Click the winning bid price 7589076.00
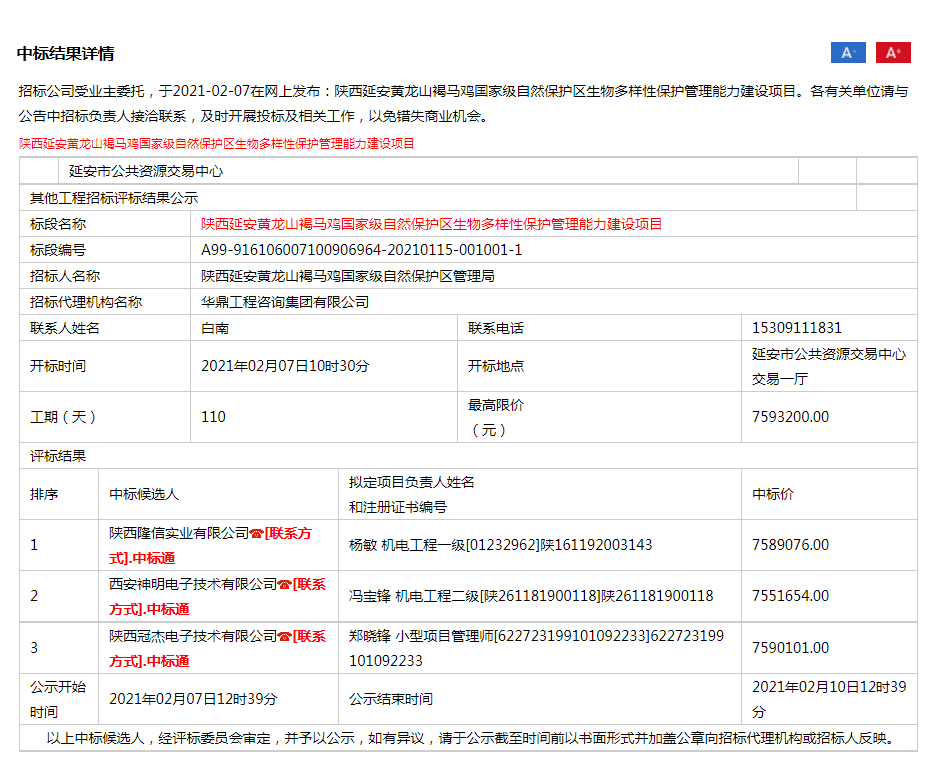This screenshot has width=939, height=774. [x=790, y=545]
